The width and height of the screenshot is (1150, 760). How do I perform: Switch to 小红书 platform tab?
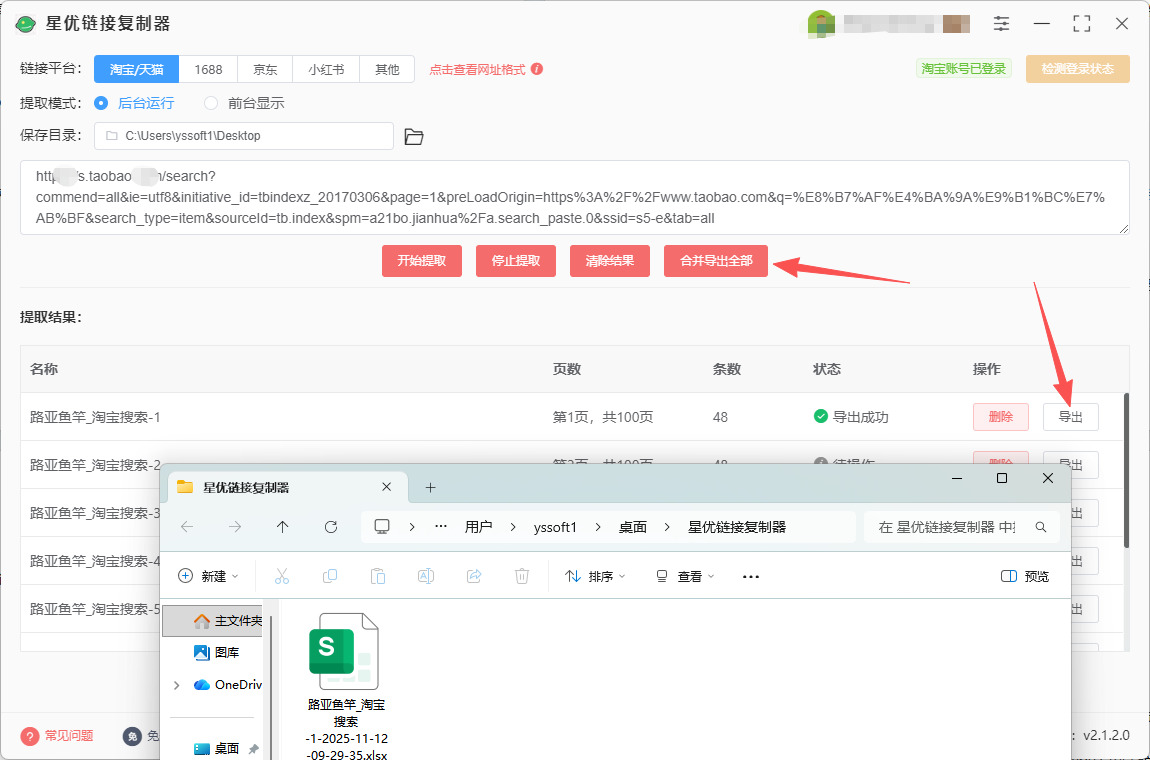click(x=326, y=69)
